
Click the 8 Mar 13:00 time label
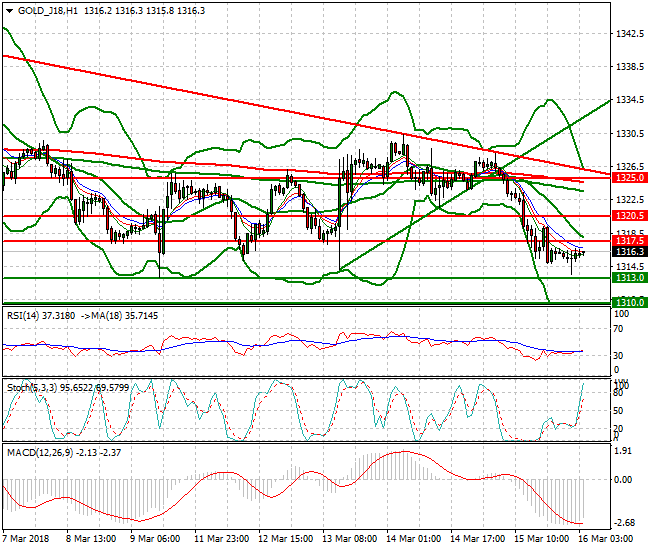click(91, 539)
